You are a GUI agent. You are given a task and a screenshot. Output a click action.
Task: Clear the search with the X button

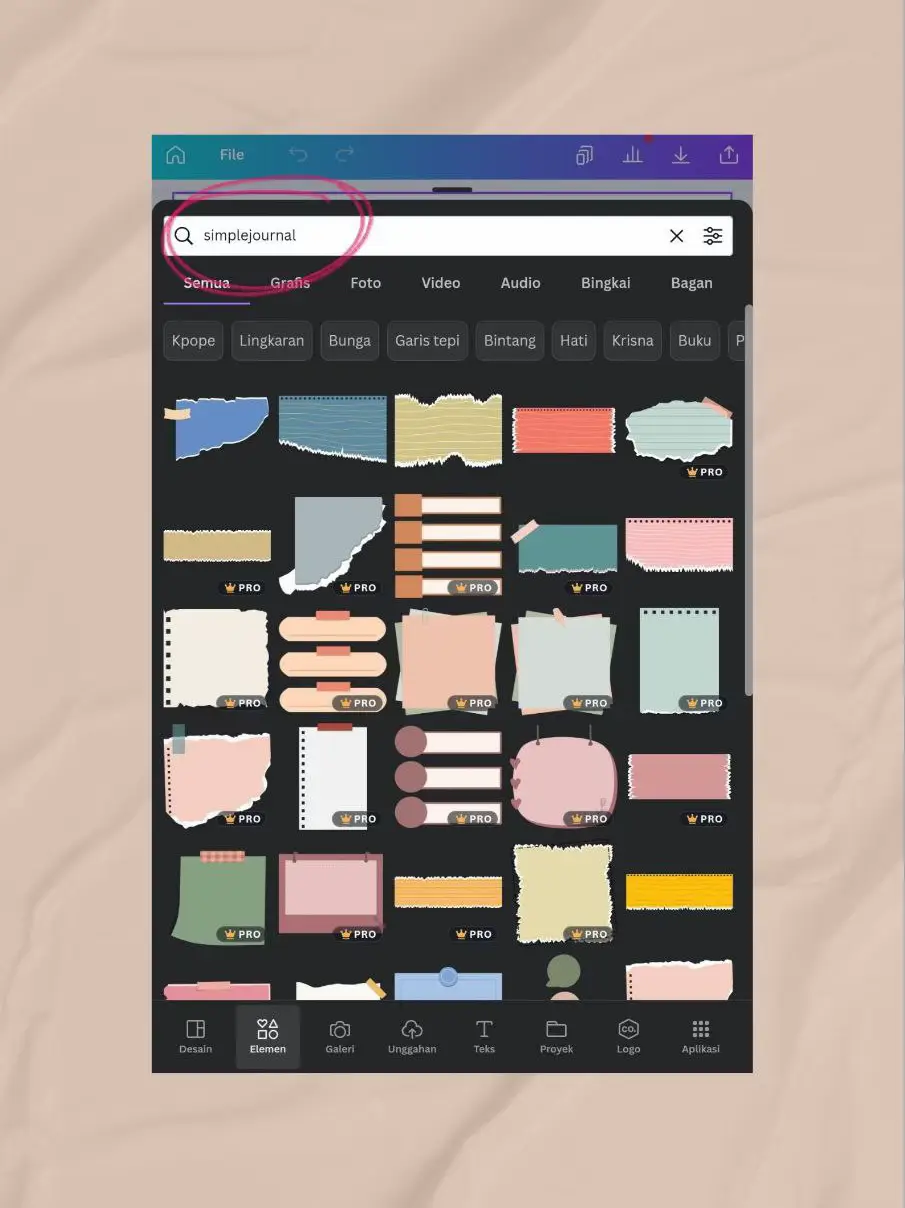click(x=676, y=235)
